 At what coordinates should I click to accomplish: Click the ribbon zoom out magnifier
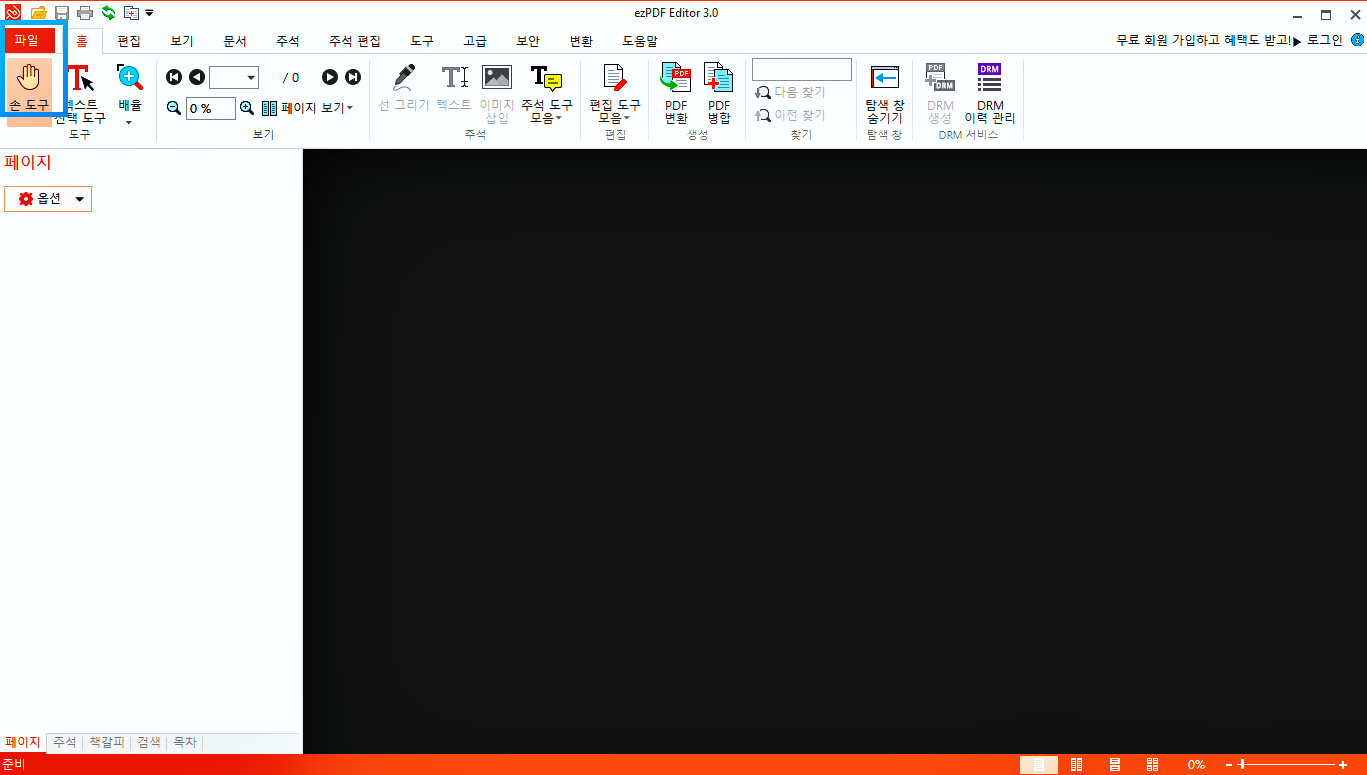pos(174,108)
